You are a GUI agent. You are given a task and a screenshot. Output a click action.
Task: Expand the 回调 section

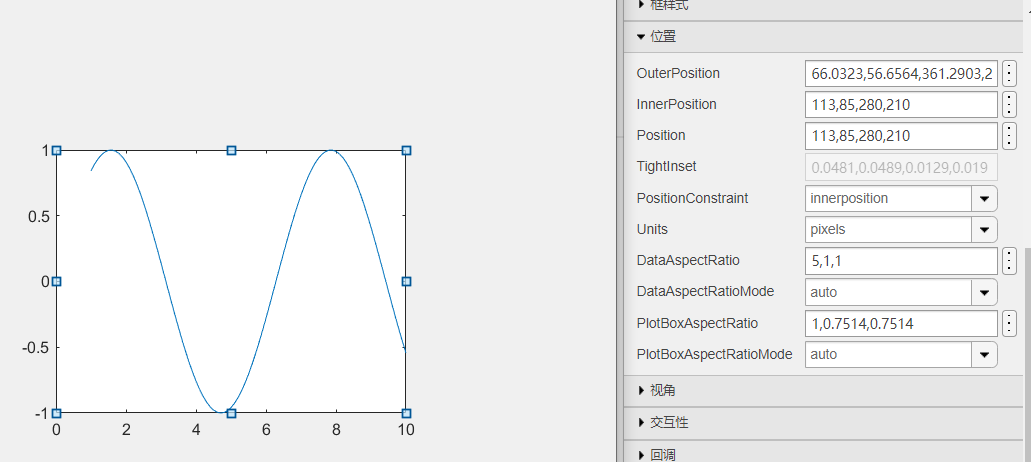(x=641, y=454)
